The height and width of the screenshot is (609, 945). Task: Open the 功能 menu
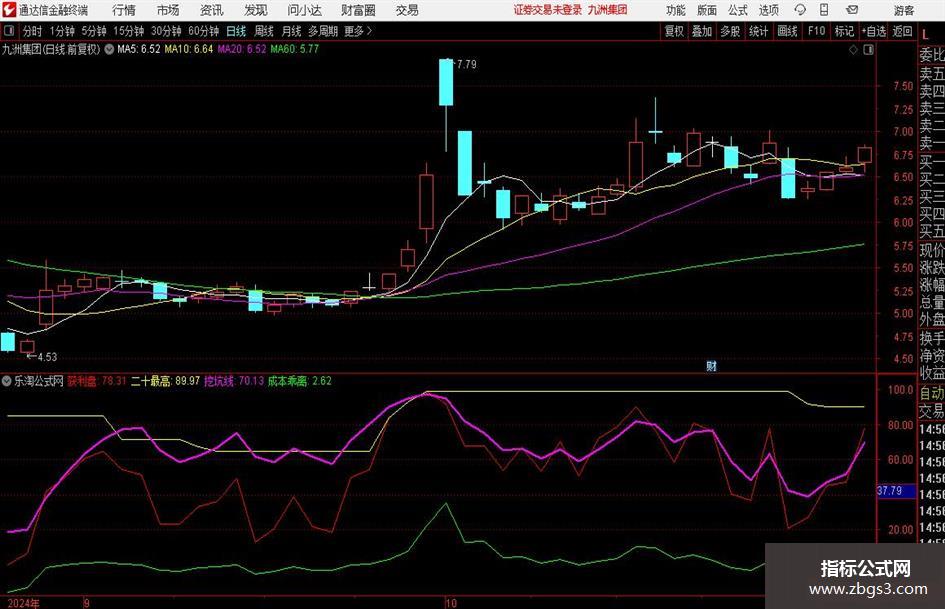(x=676, y=10)
